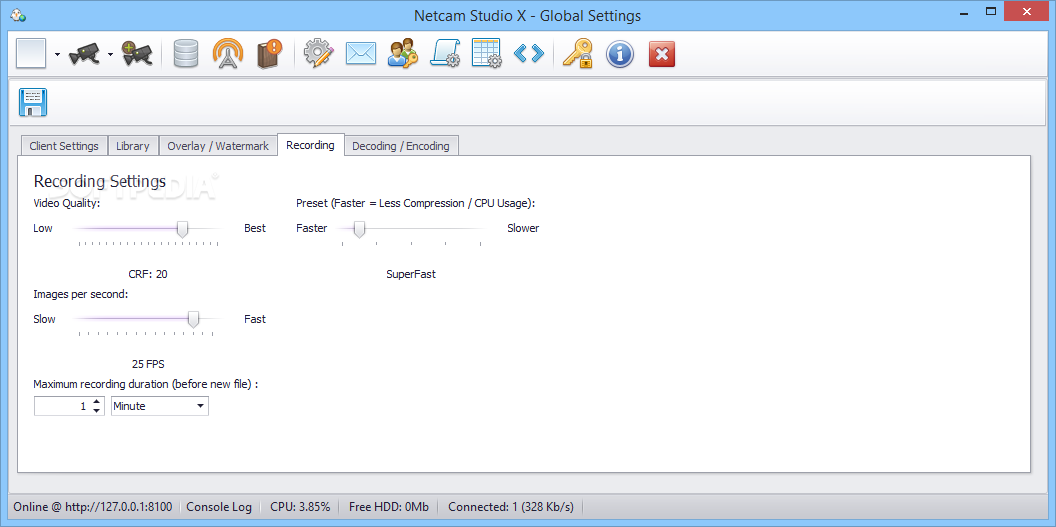Close the Global Settings window
Image resolution: width=1056 pixels, height=527 pixels.
(x=1027, y=11)
